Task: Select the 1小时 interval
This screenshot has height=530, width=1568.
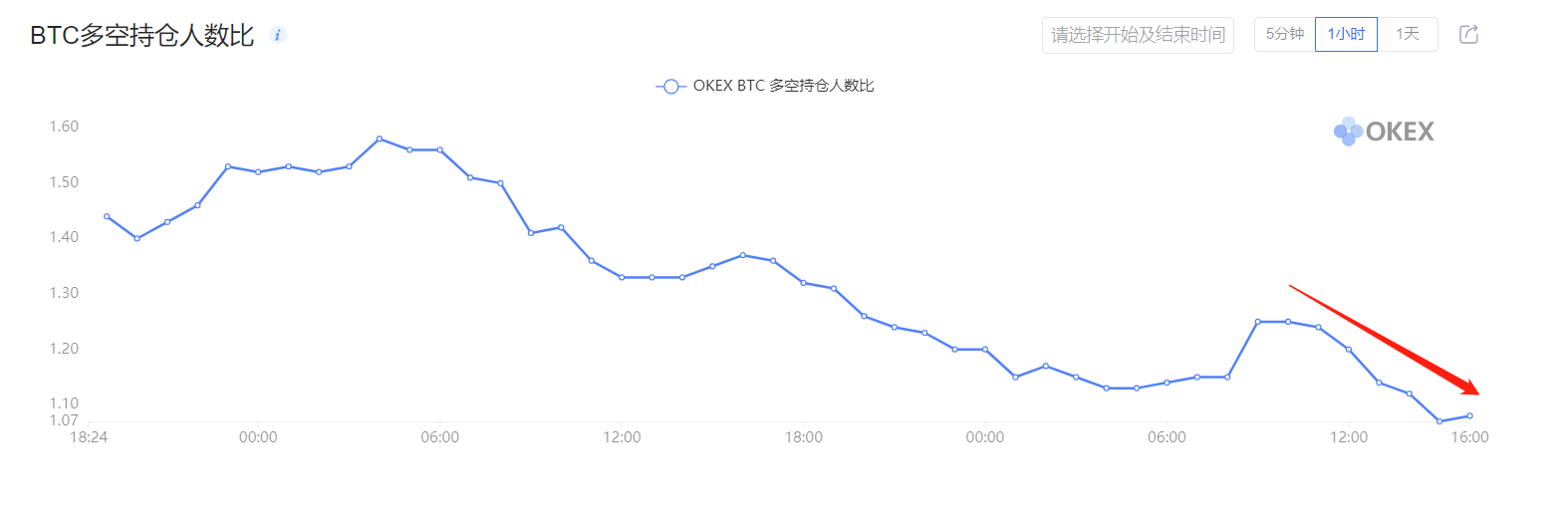Action: (1346, 35)
